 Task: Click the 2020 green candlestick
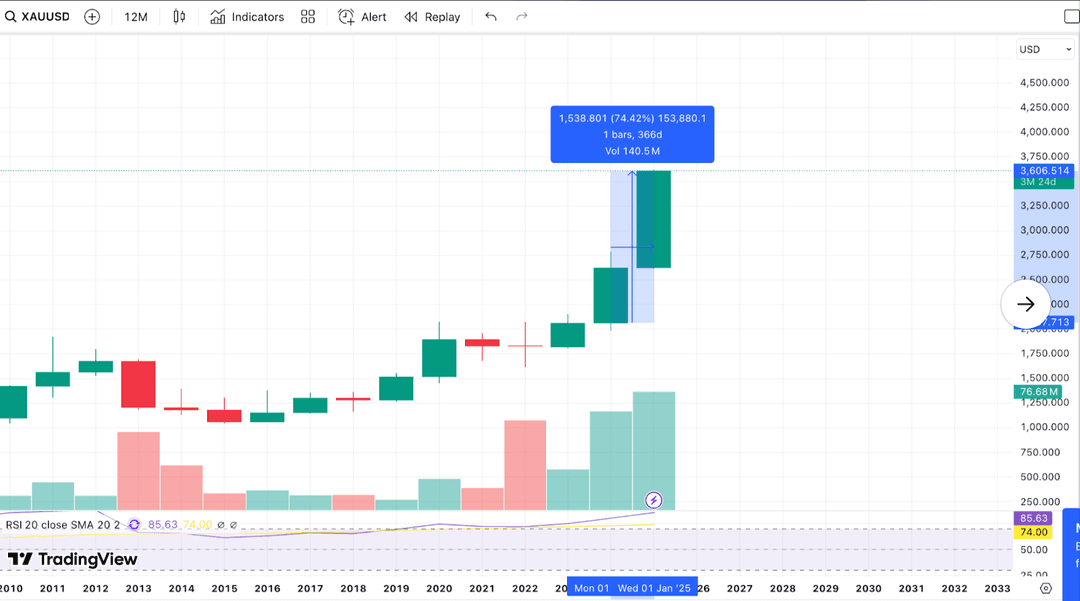click(439, 358)
